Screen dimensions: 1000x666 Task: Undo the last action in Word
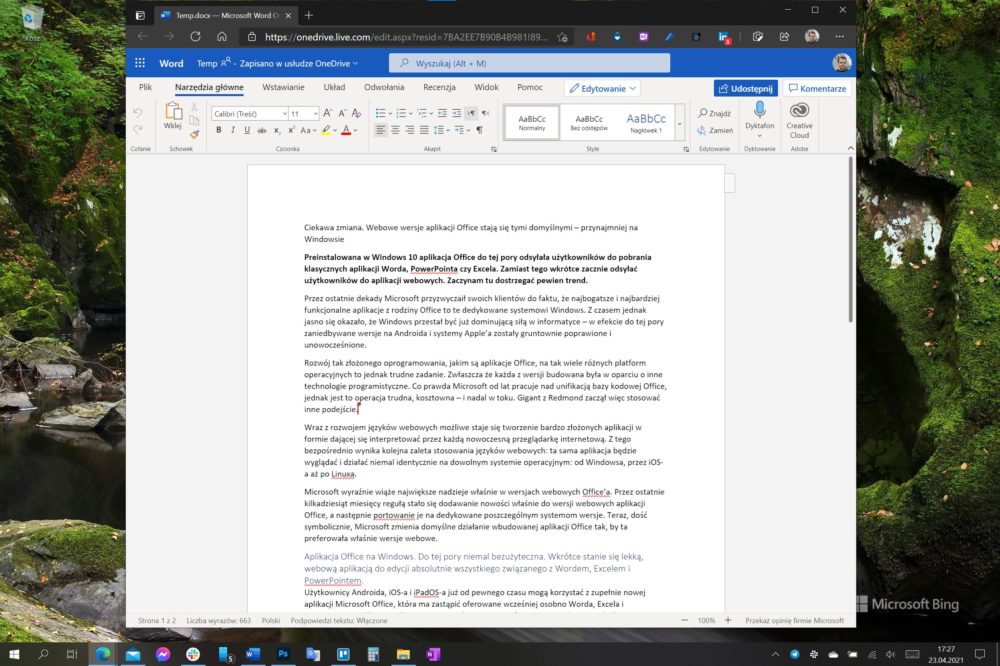[138, 113]
